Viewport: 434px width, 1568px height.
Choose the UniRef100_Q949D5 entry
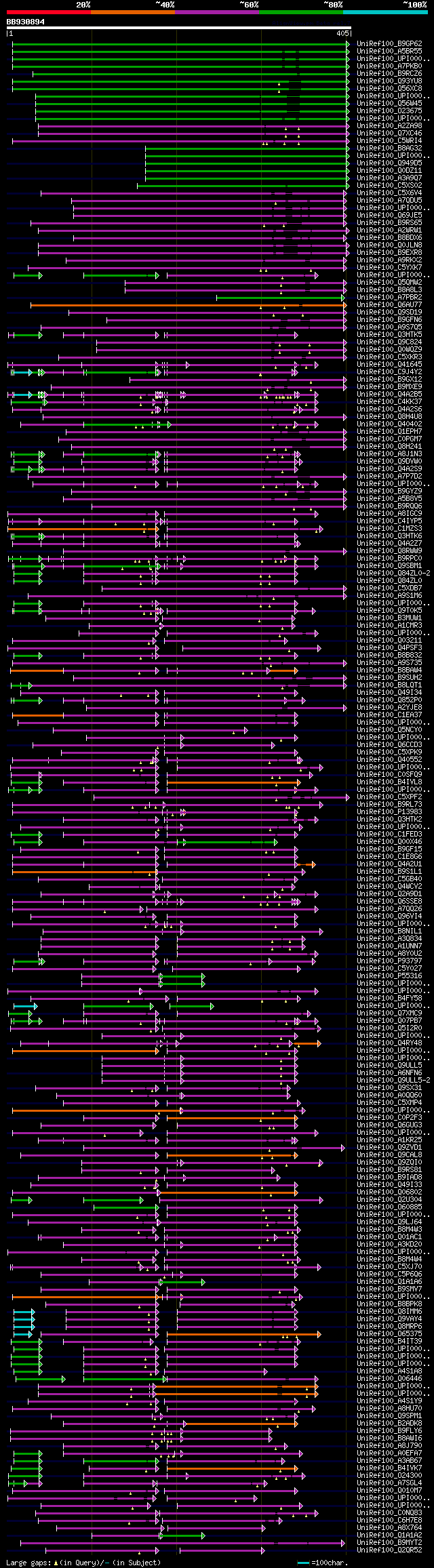point(389,163)
